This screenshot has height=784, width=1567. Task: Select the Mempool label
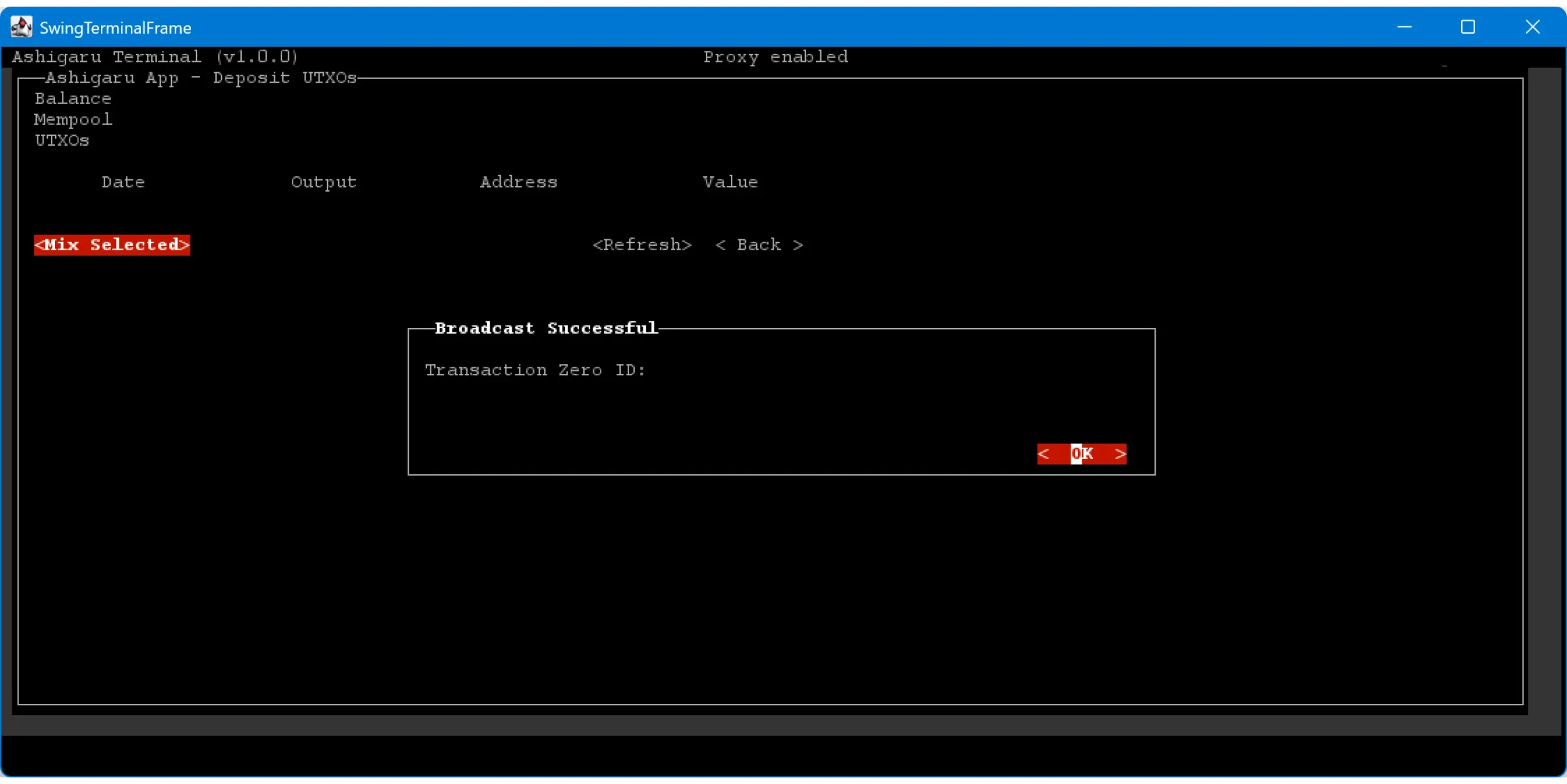(x=73, y=119)
